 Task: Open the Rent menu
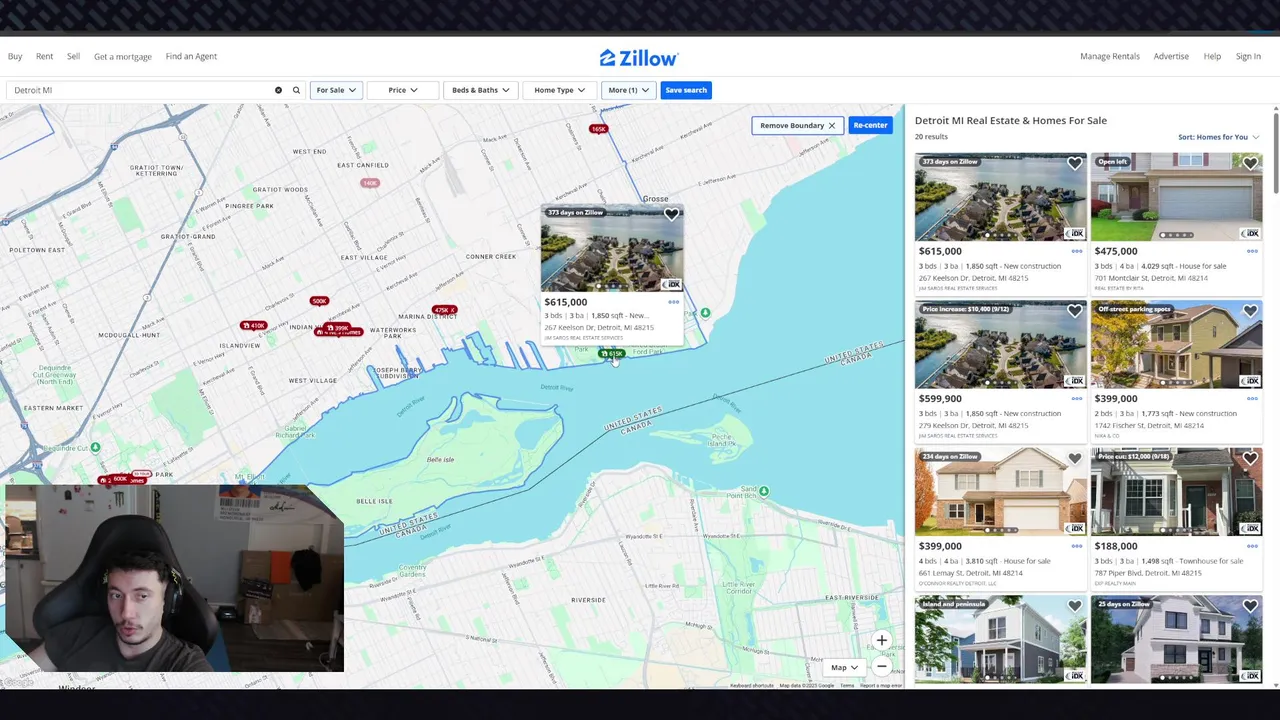(x=44, y=56)
